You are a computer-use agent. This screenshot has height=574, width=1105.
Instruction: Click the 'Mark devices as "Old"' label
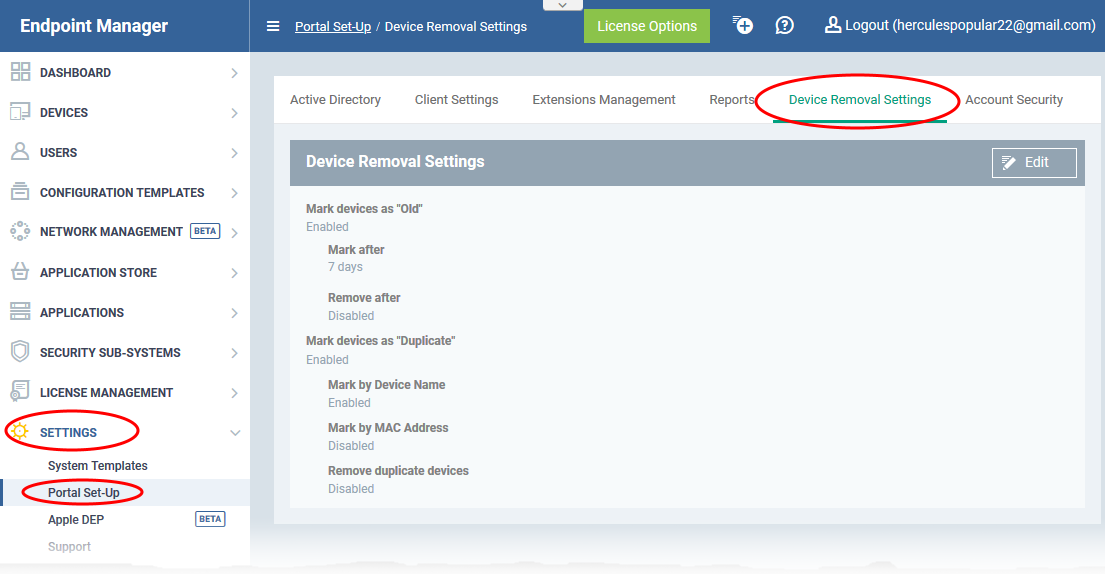tap(364, 208)
